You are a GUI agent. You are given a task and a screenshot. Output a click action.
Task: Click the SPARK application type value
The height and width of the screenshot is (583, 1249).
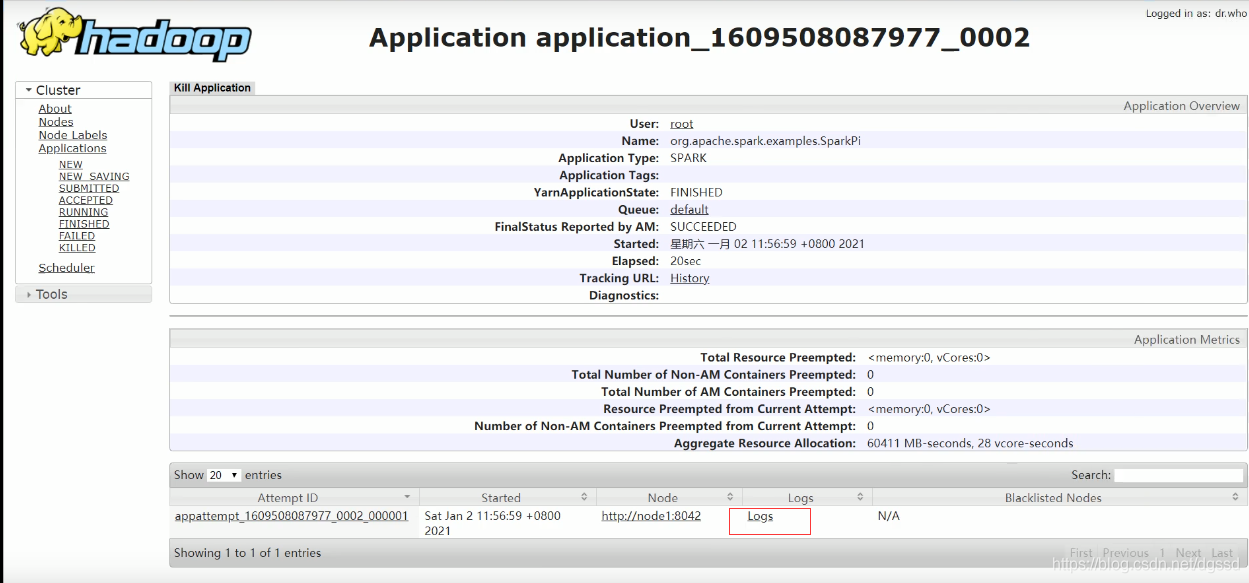point(688,158)
